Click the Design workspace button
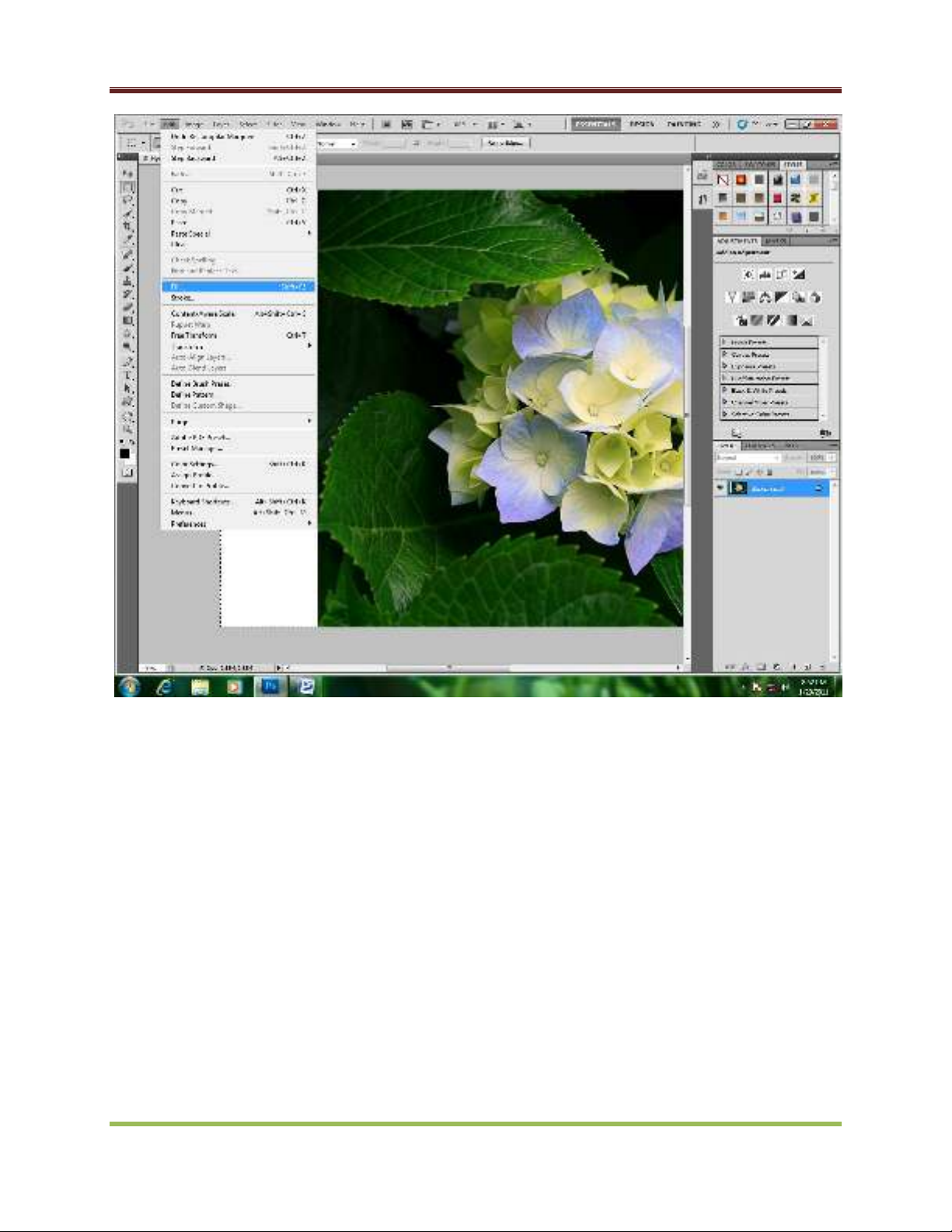 (641, 124)
